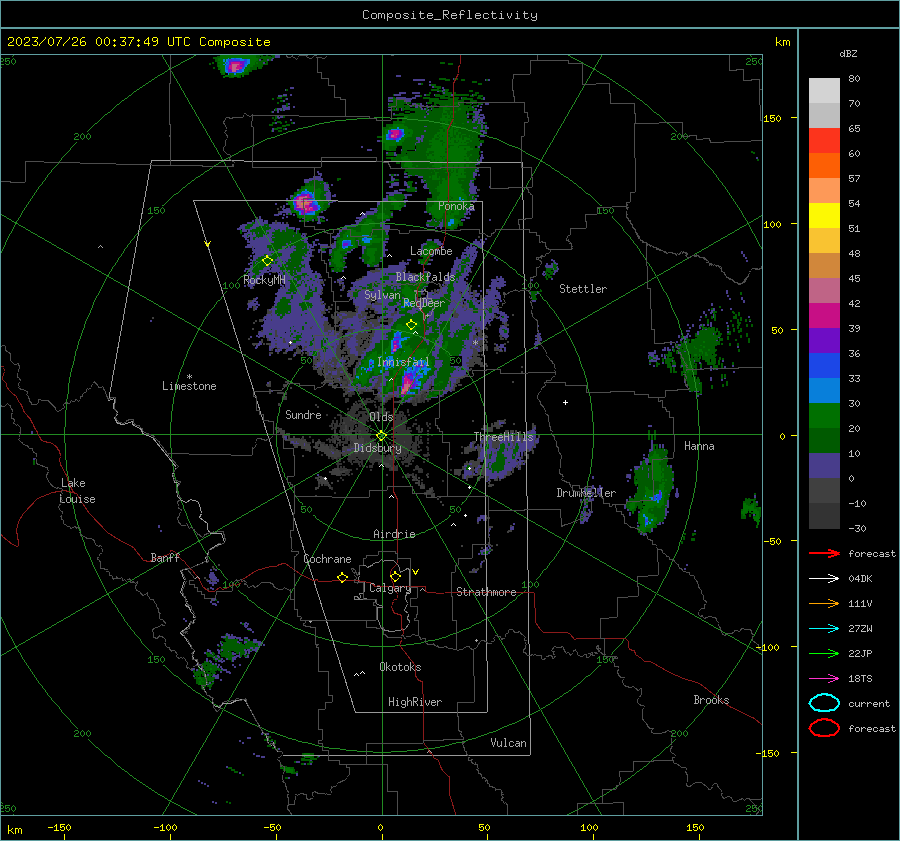Click the Ponoka city label
Screen dimensions: 900x841
point(456,206)
